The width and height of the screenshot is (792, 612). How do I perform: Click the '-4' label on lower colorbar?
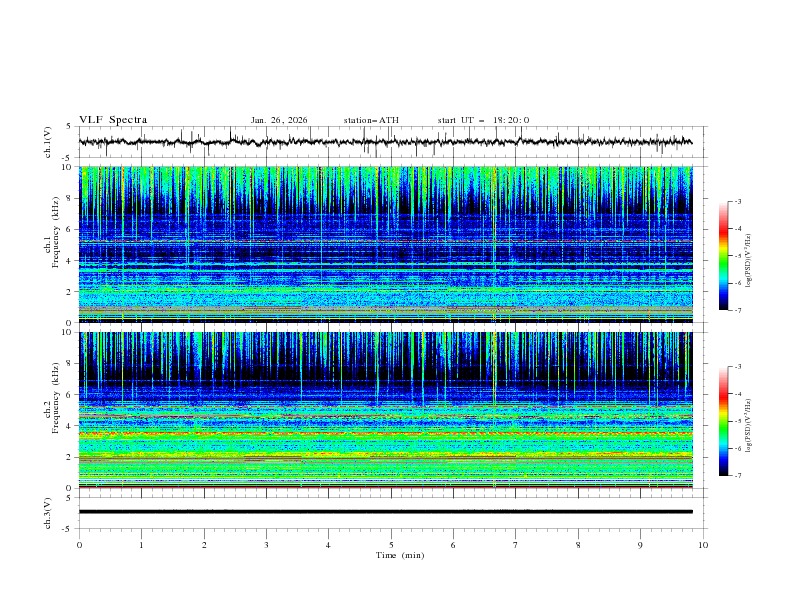click(738, 394)
